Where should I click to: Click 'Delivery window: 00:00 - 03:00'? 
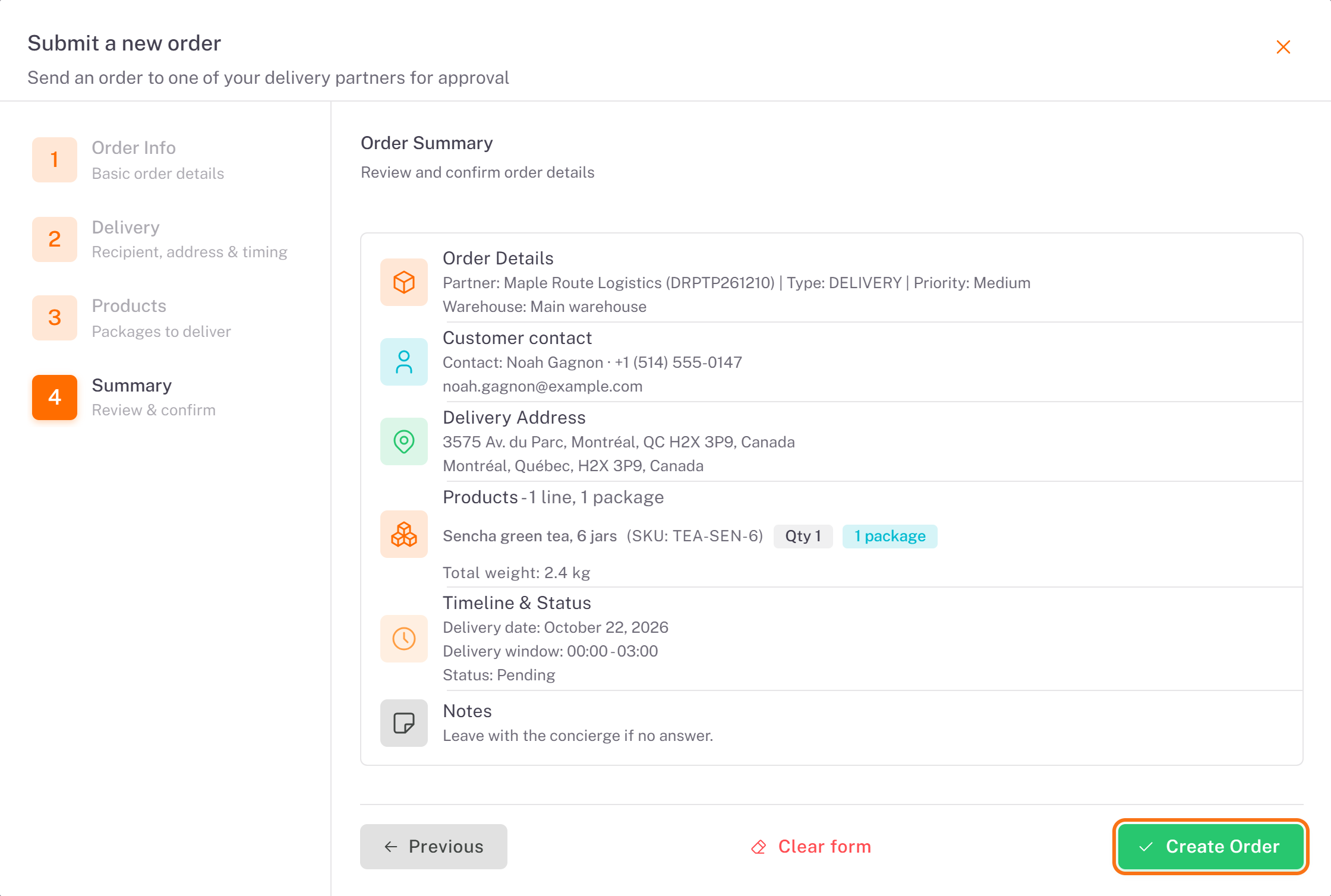[551, 651]
